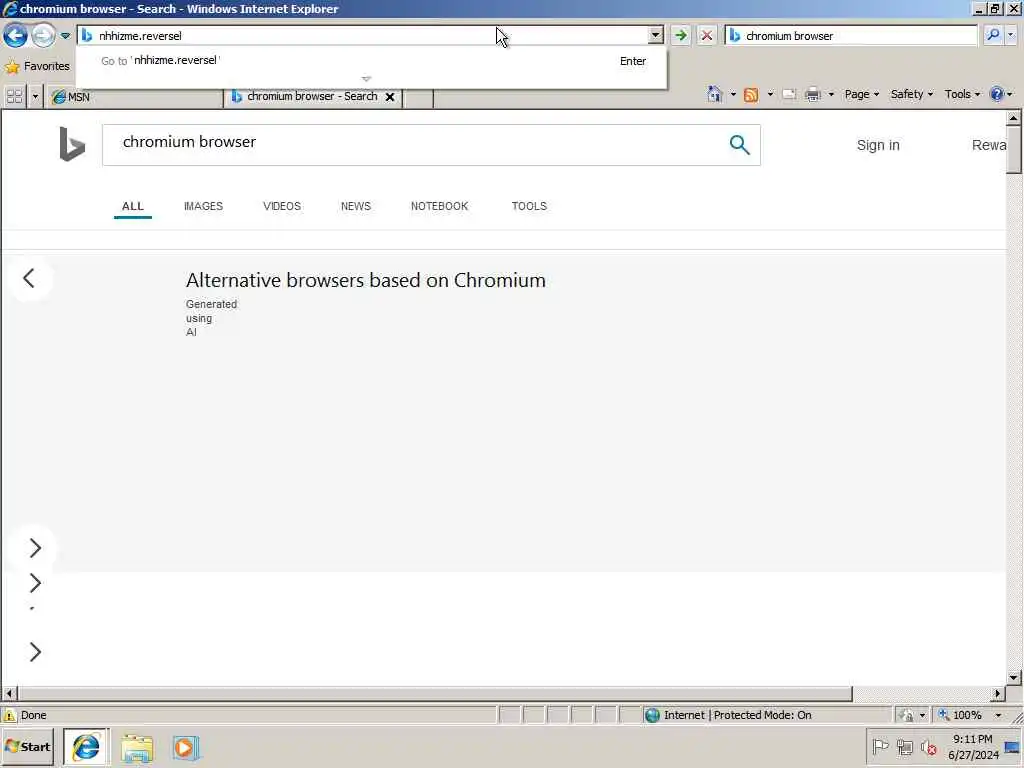The height and width of the screenshot is (768, 1024).
Task: Click the Read Mail icon
Action: pyautogui.click(x=789, y=95)
